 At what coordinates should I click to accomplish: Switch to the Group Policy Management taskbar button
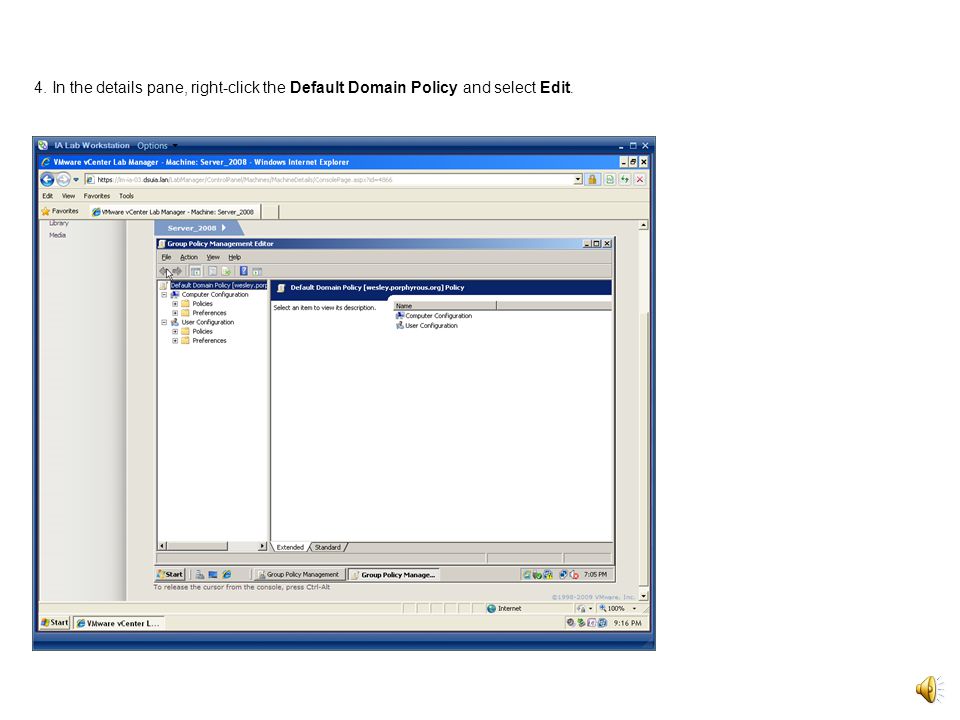(x=299, y=575)
